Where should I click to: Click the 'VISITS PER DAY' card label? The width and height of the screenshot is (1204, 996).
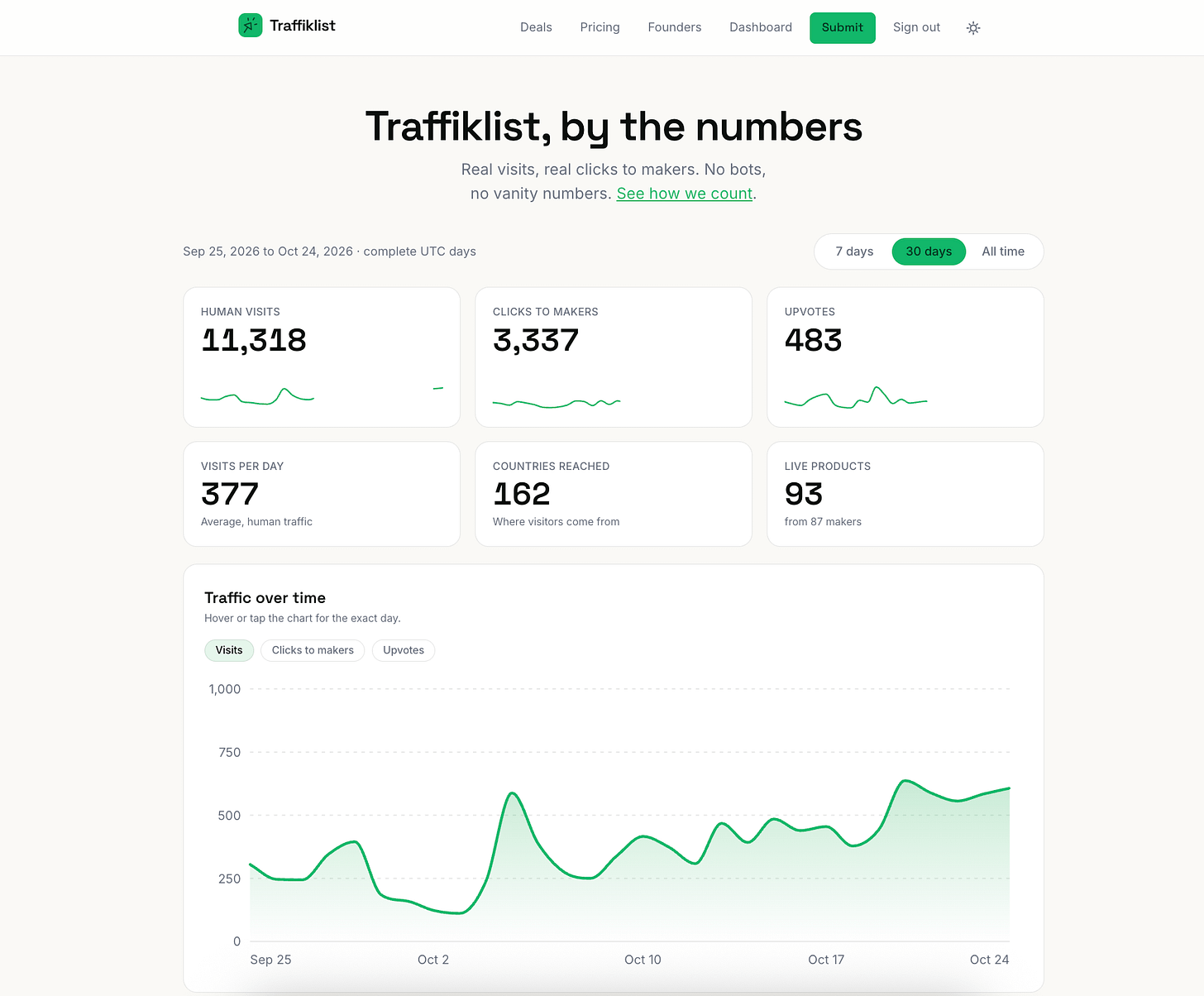(x=242, y=467)
